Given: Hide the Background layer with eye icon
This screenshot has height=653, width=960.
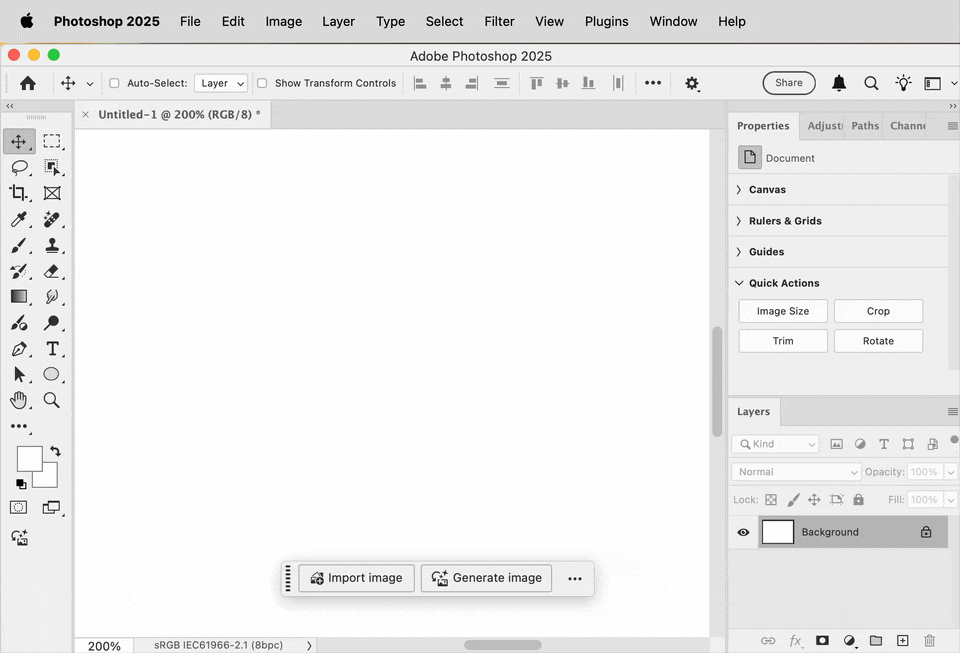Looking at the screenshot, I should pyautogui.click(x=743, y=532).
